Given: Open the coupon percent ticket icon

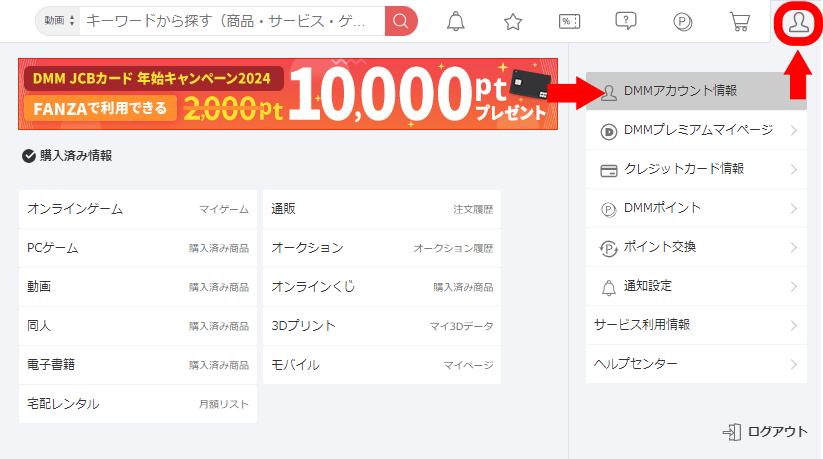Looking at the screenshot, I should pyautogui.click(x=569, y=22).
